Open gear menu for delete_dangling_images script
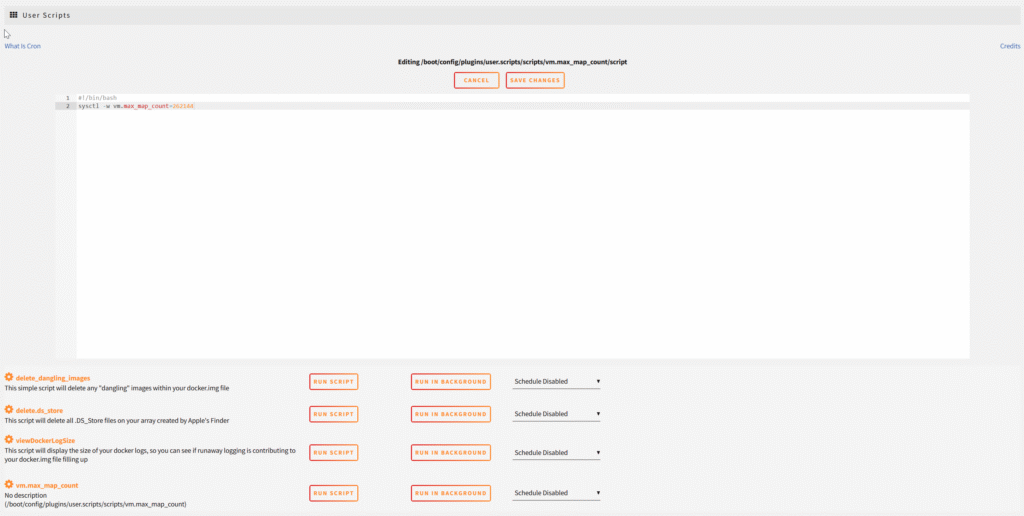The width and height of the screenshot is (1024, 516). click(x=9, y=378)
